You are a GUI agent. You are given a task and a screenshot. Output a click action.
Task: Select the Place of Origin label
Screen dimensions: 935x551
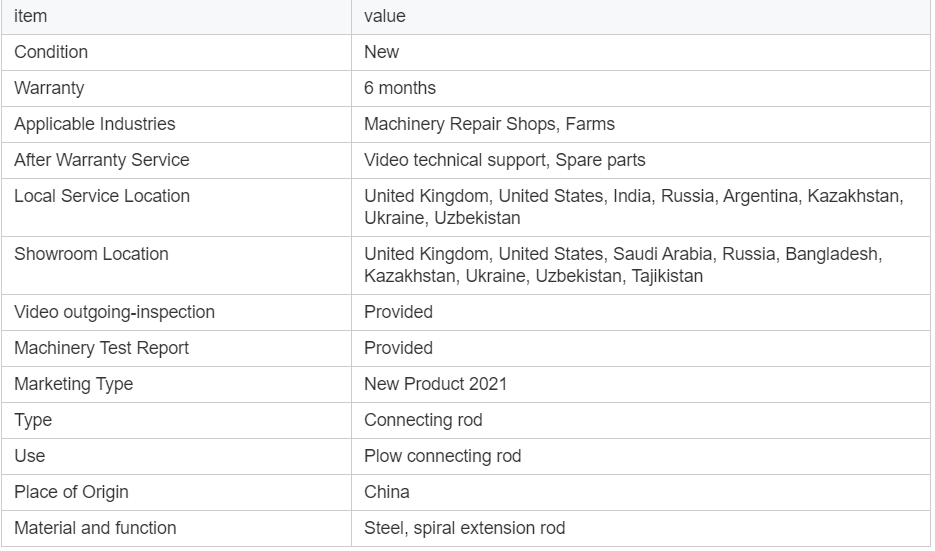[72, 493]
